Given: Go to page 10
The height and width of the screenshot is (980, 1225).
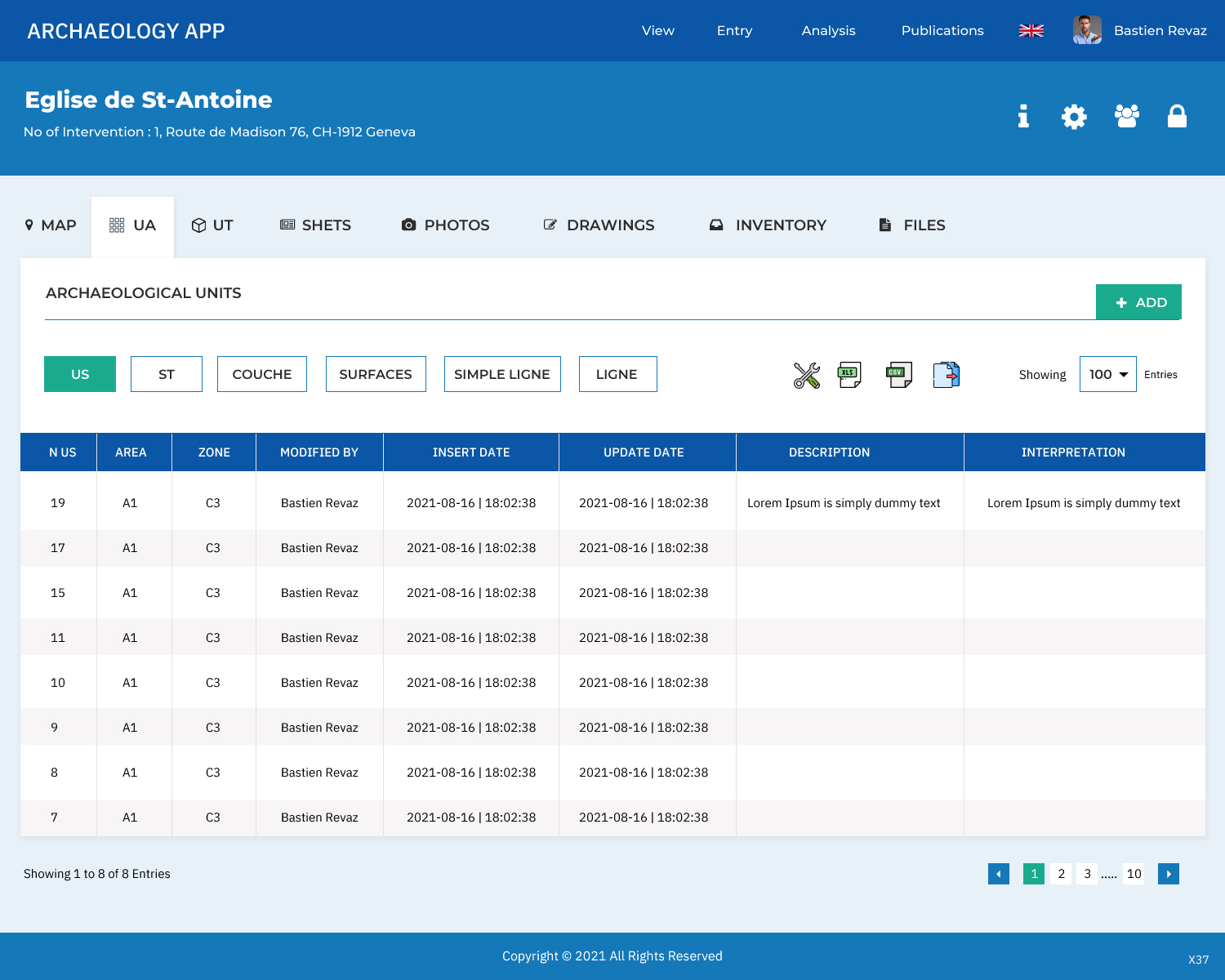Looking at the screenshot, I should tap(1134, 874).
